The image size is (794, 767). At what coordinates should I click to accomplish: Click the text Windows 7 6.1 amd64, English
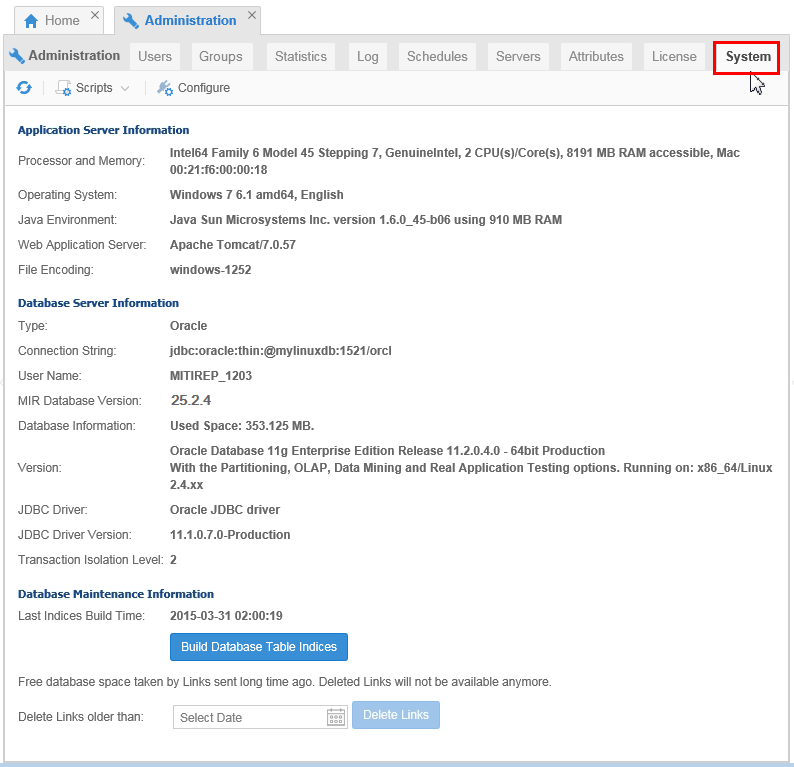256,195
